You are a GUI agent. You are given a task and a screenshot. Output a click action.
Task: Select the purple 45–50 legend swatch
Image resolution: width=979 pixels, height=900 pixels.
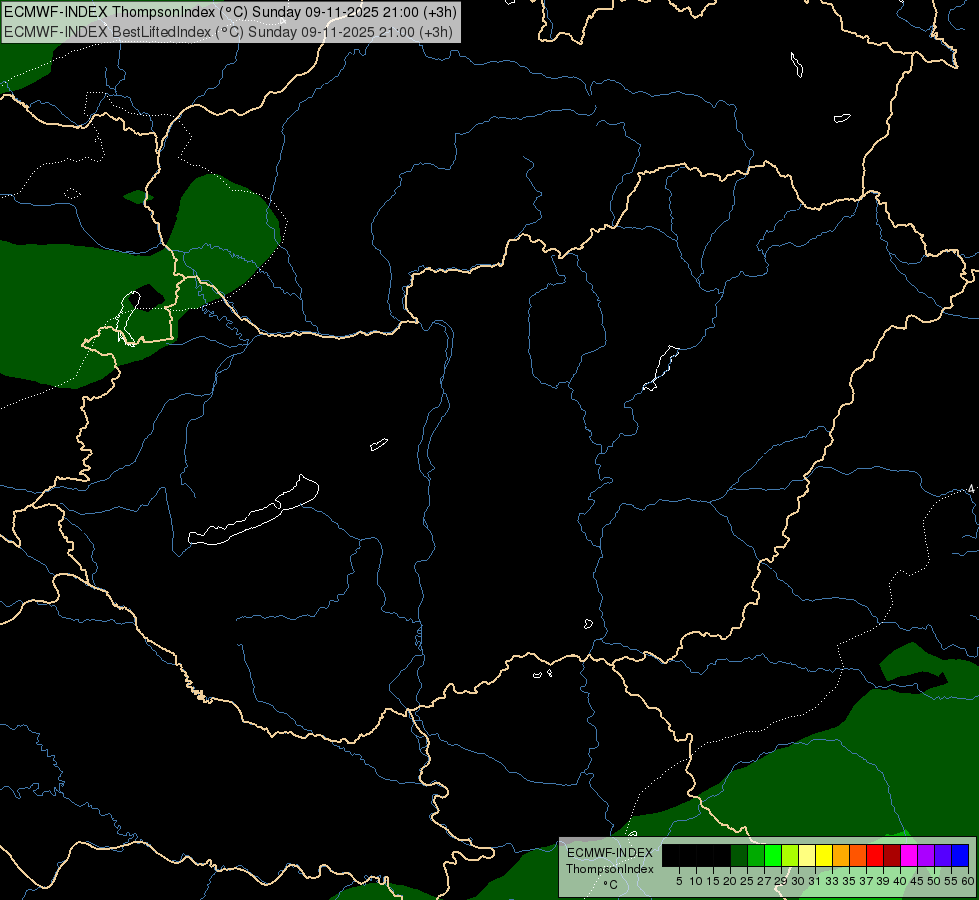(x=926, y=855)
